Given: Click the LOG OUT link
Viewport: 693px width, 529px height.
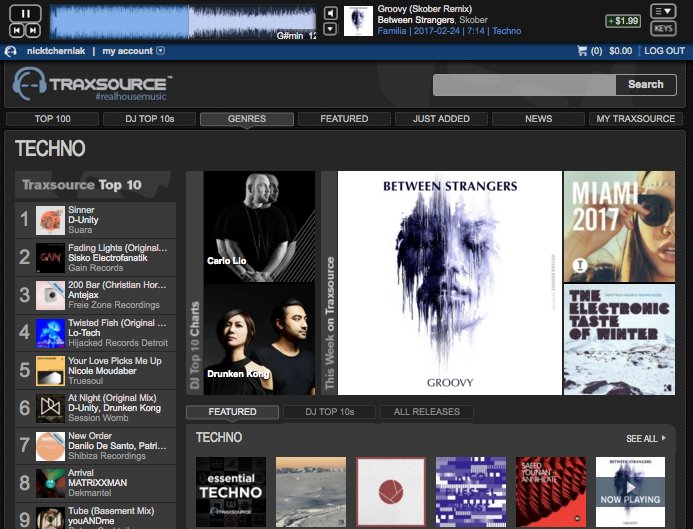Looking at the screenshot, I should coord(664,51).
